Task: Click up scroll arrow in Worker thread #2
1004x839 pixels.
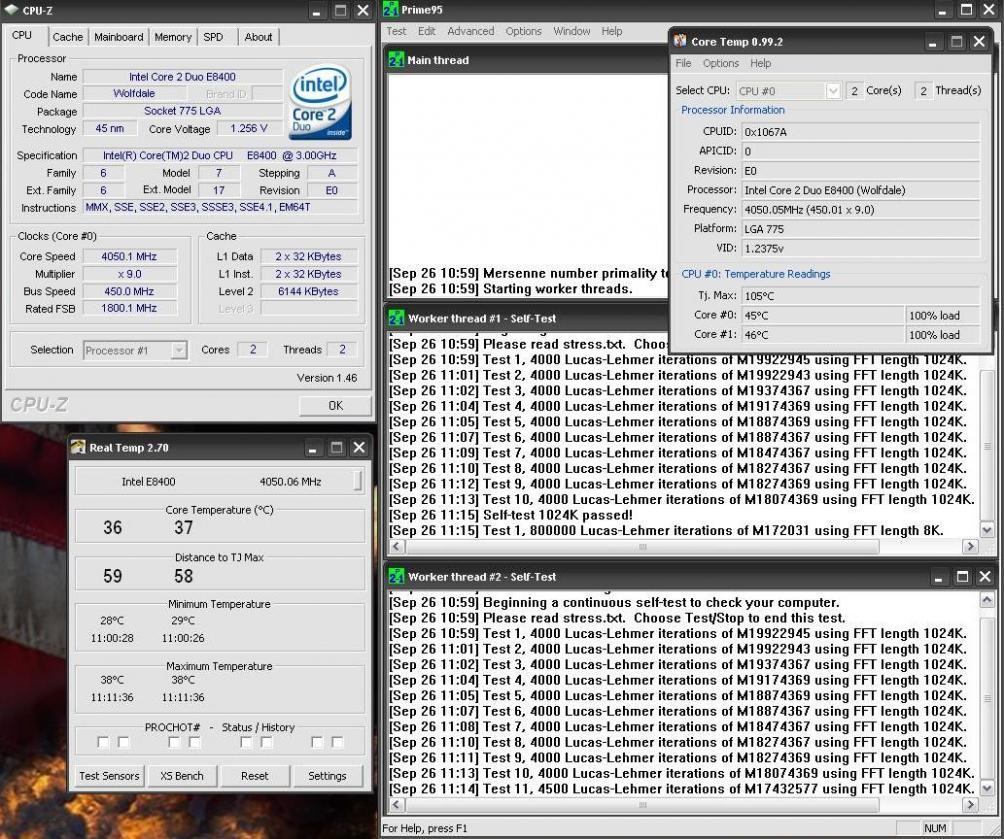Action: [x=987, y=599]
